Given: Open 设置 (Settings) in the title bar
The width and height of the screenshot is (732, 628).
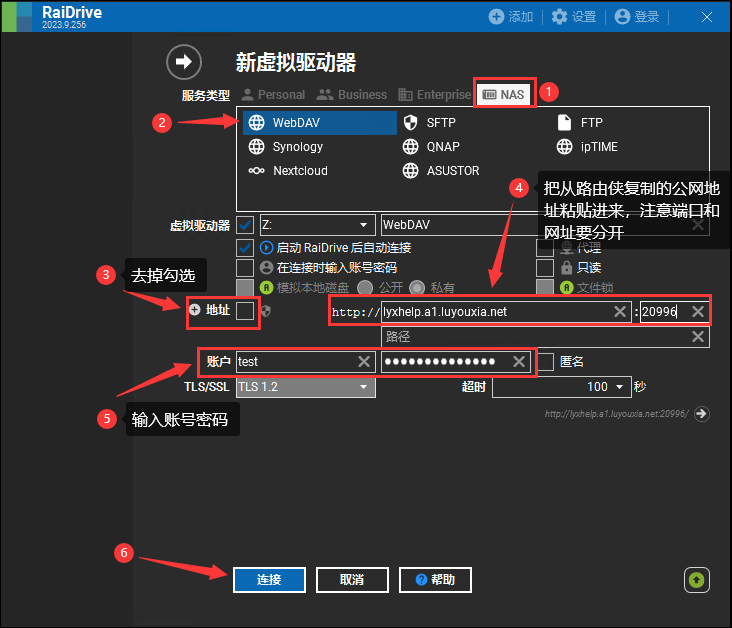Looking at the screenshot, I should pyautogui.click(x=574, y=17).
